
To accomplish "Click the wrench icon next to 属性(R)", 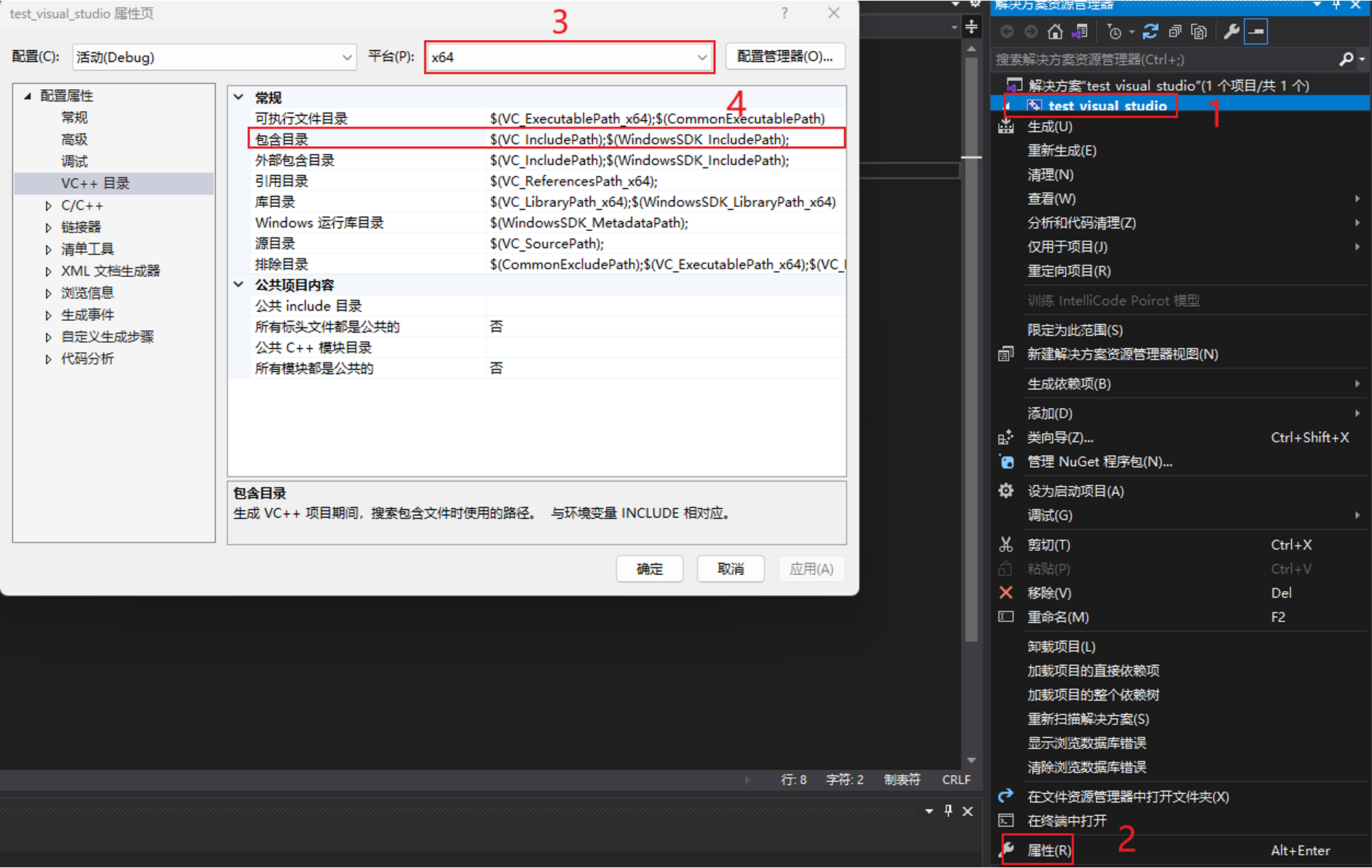I will pos(1007,850).
